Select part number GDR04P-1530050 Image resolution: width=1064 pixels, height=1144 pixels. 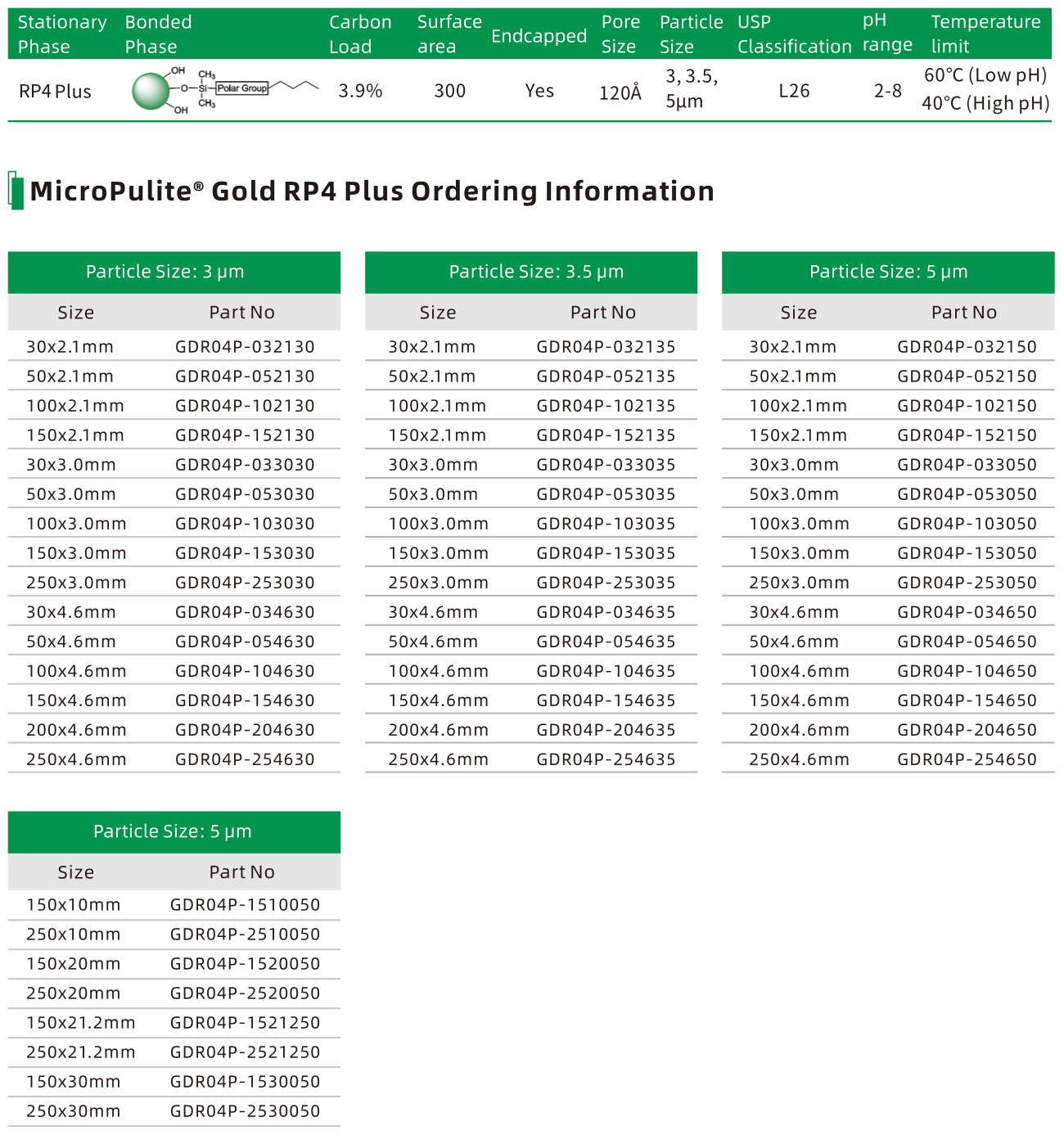click(x=246, y=1082)
